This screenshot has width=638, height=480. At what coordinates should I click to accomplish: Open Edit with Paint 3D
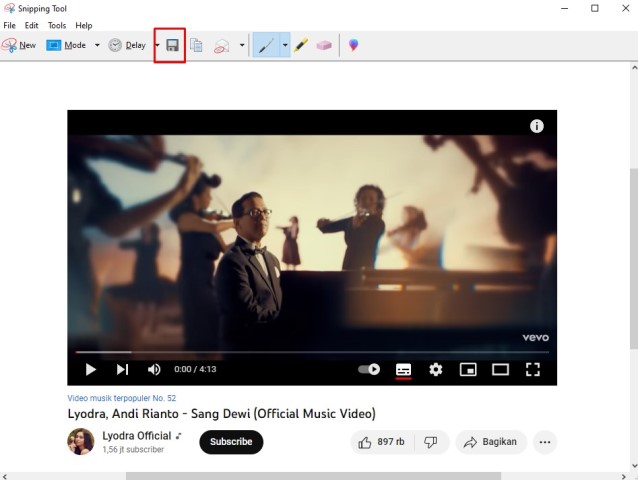(353, 45)
